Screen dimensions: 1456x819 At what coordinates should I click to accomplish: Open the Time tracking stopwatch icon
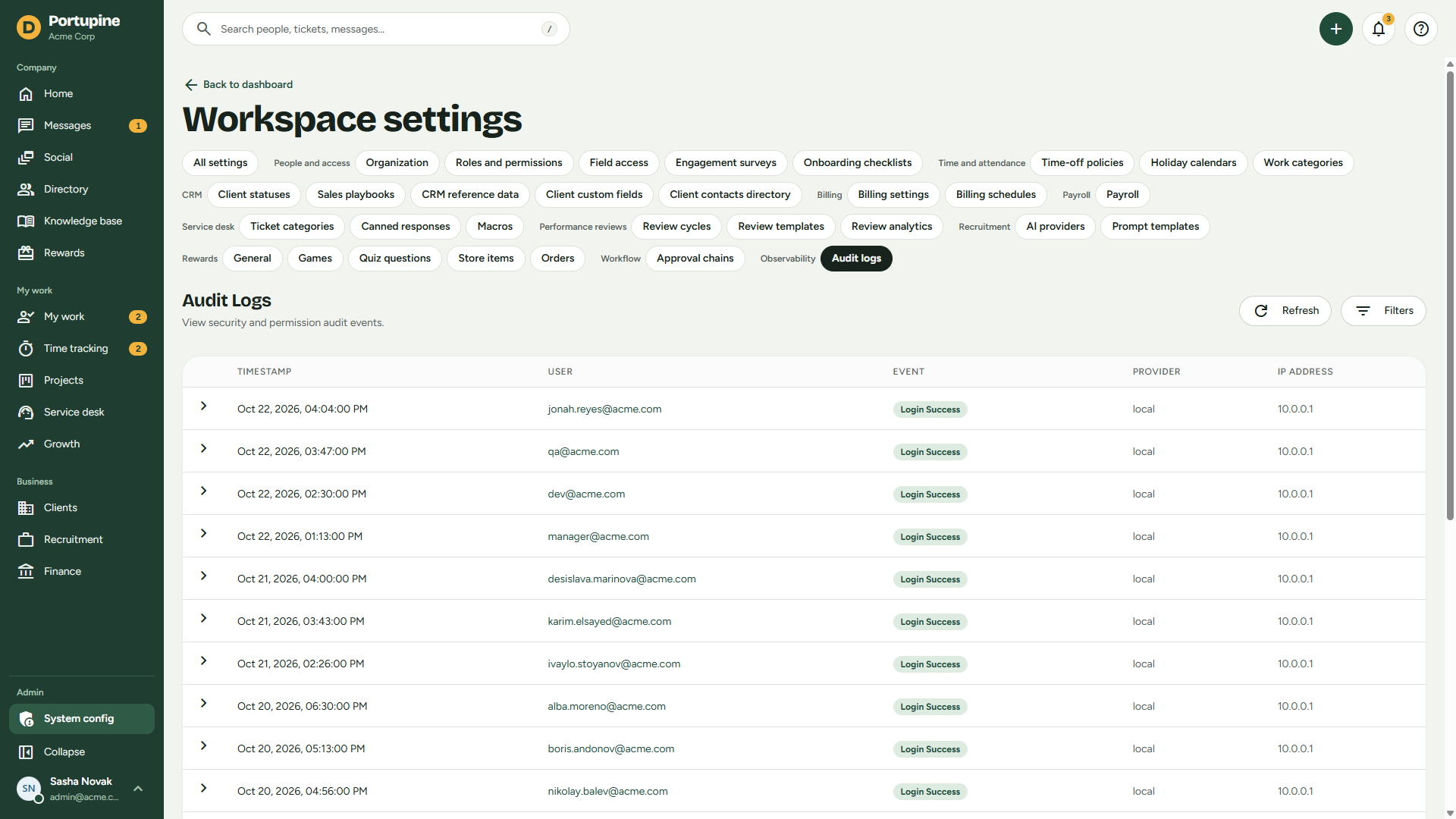26,349
